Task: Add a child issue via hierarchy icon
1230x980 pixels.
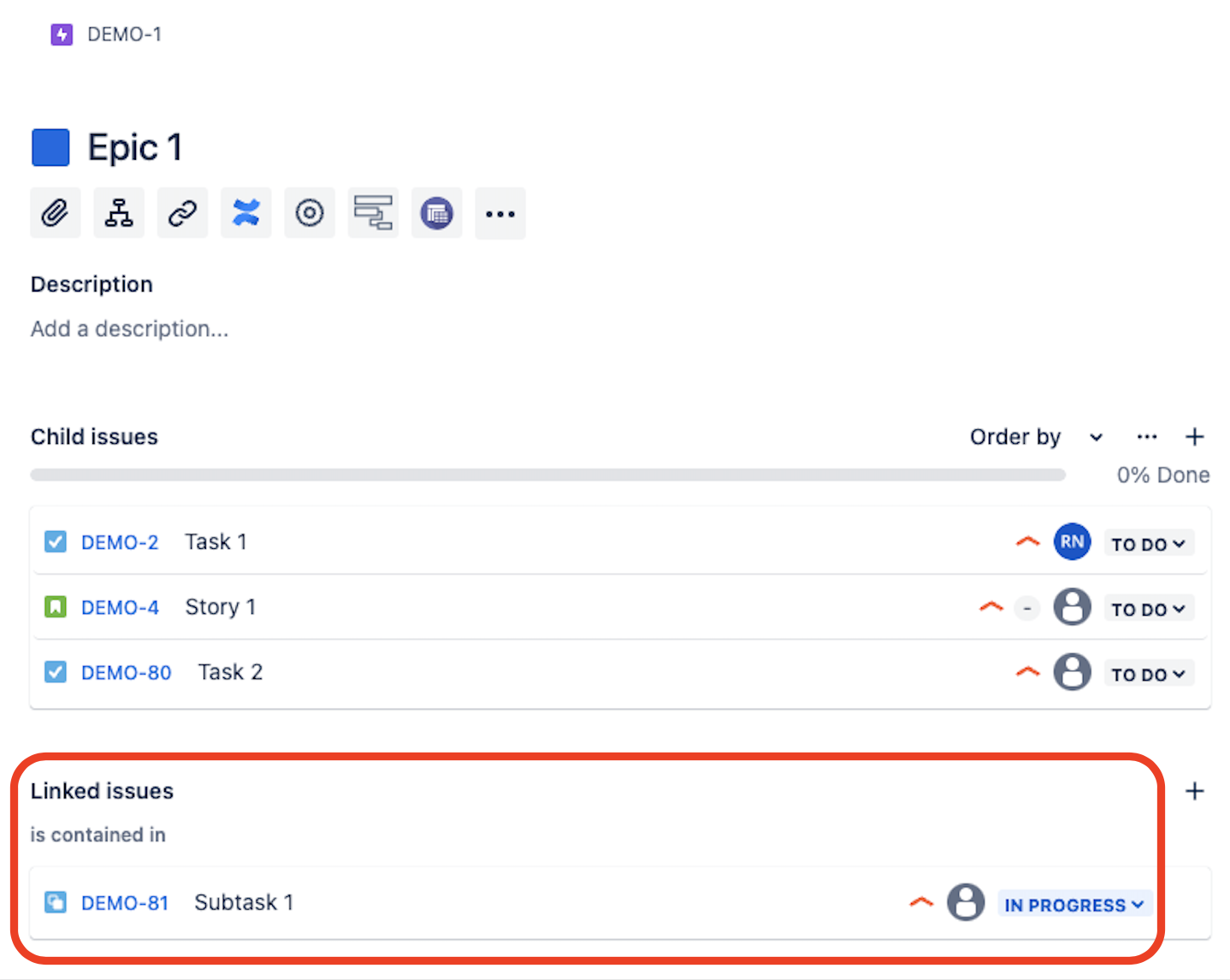Action: 119,213
